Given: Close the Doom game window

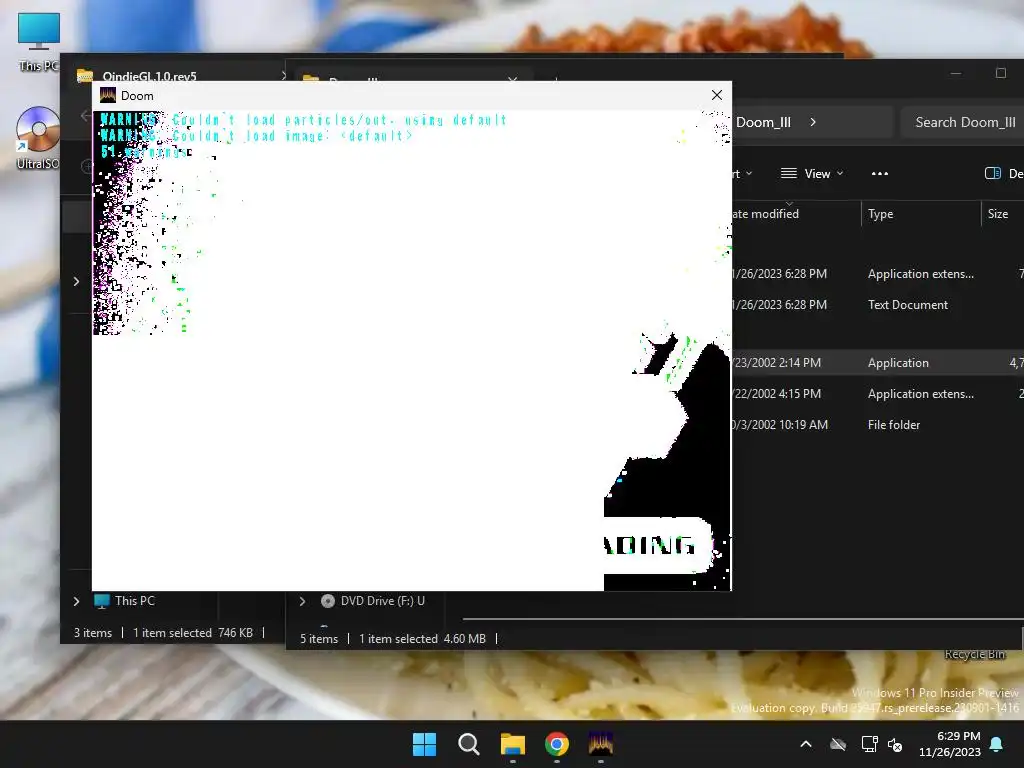Looking at the screenshot, I should pyautogui.click(x=716, y=95).
